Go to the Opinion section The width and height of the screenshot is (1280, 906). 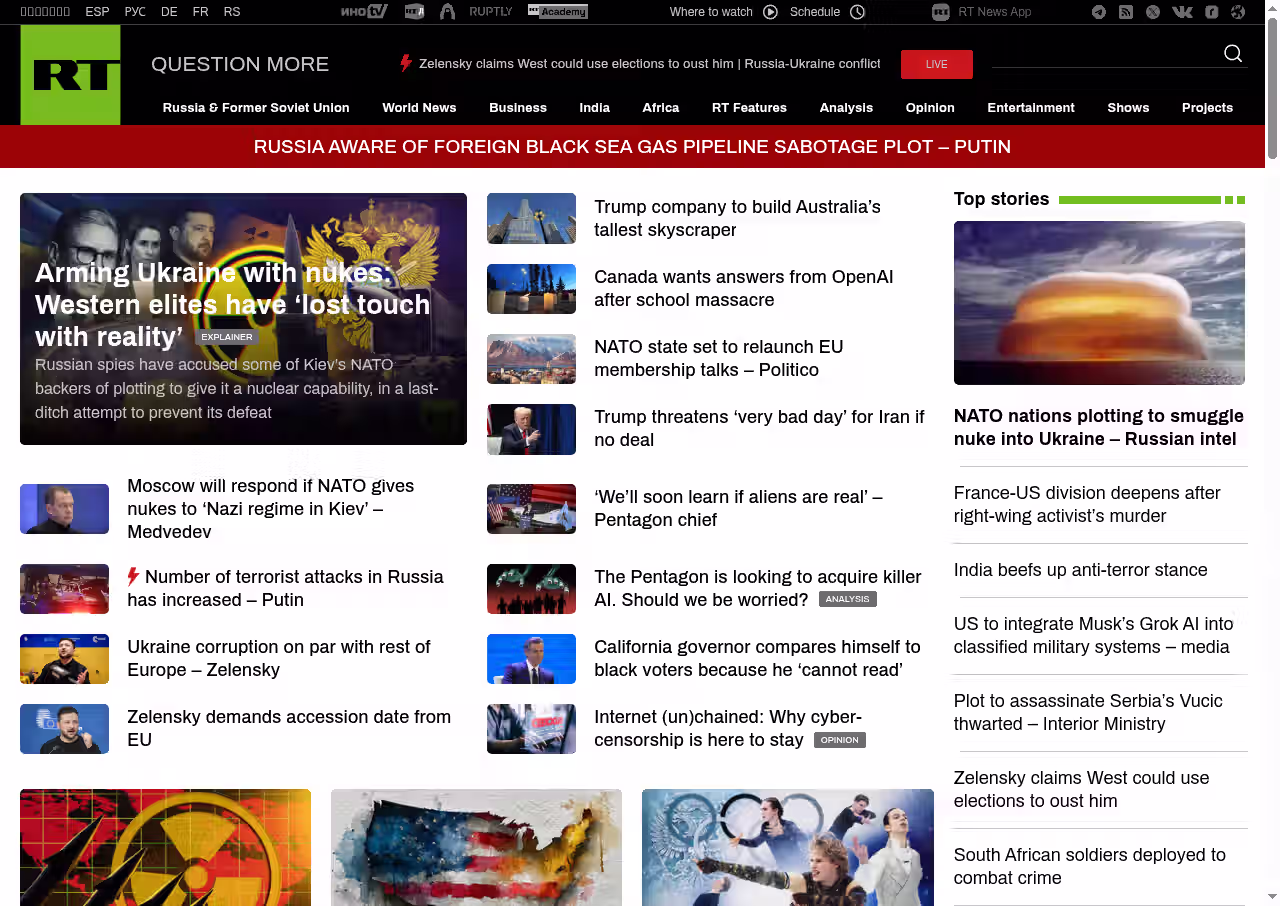click(x=929, y=108)
